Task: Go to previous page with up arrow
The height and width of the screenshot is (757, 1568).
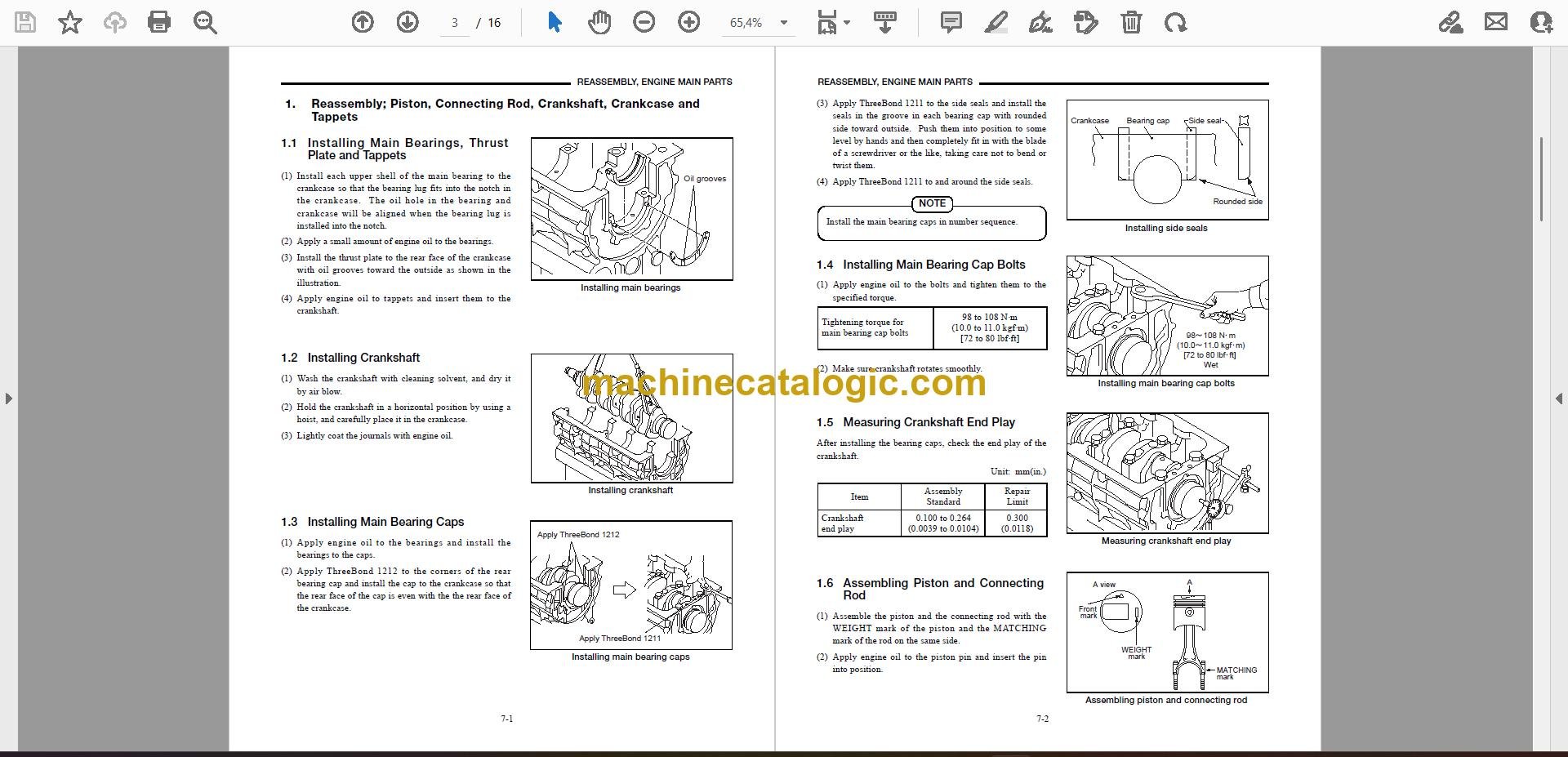Action: tap(363, 23)
